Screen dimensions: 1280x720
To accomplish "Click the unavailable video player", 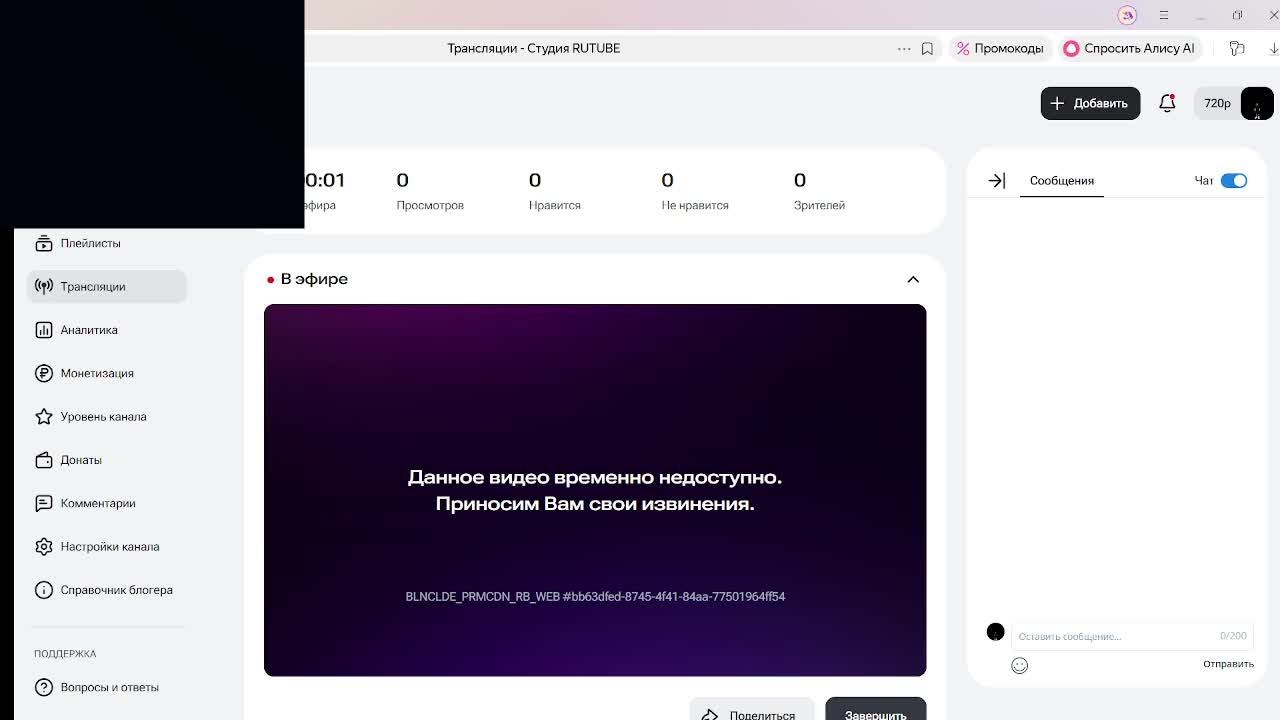I will pos(595,490).
